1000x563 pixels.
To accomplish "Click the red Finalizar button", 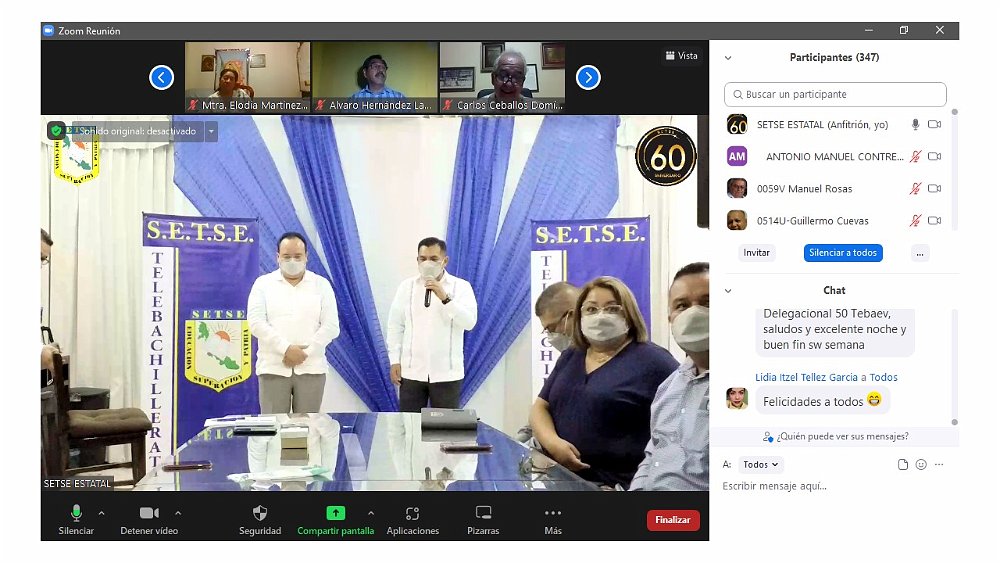I will point(673,520).
